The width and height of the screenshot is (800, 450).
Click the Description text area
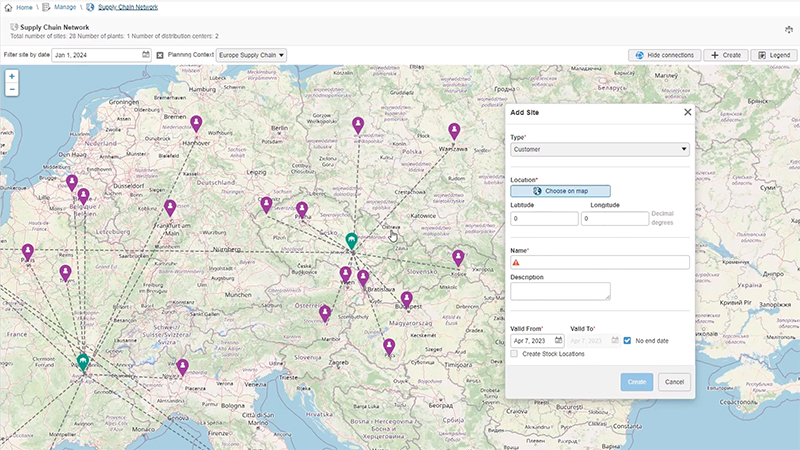coord(560,291)
